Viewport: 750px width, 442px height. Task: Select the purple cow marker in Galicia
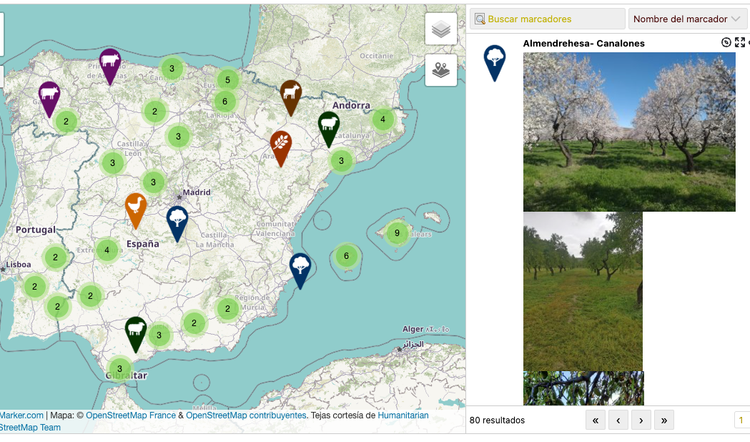(x=49, y=99)
